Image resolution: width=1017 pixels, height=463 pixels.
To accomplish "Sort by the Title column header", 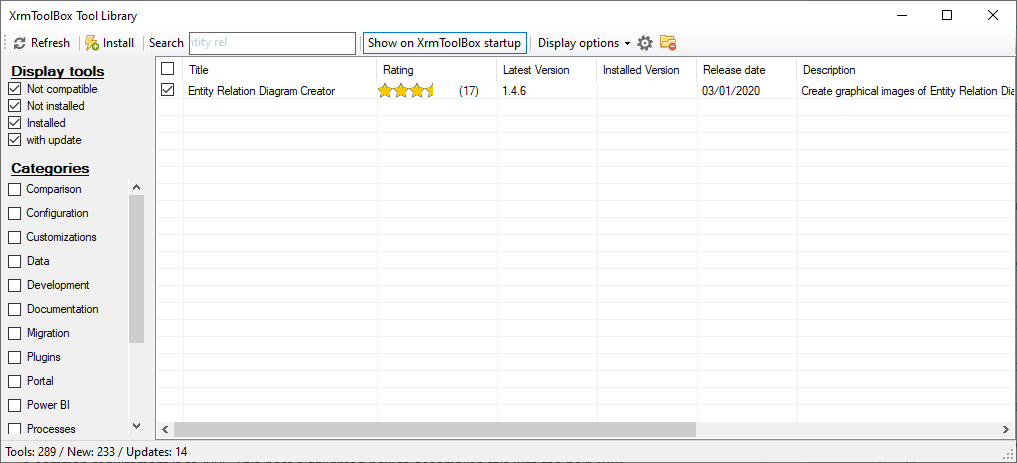I will point(280,70).
